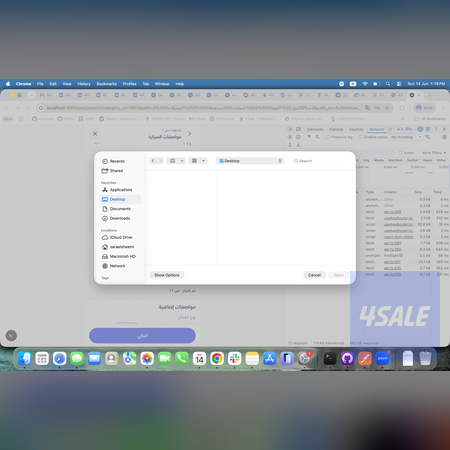Expand the No throttling dropdown
The image size is (450, 450).
[406, 137]
